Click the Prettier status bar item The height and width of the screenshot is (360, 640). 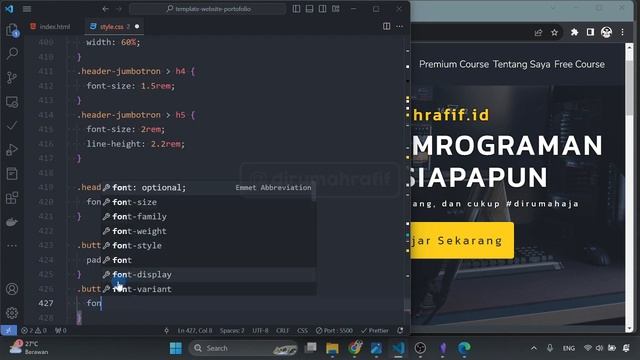pyautogui.click(x=375, y=330)
